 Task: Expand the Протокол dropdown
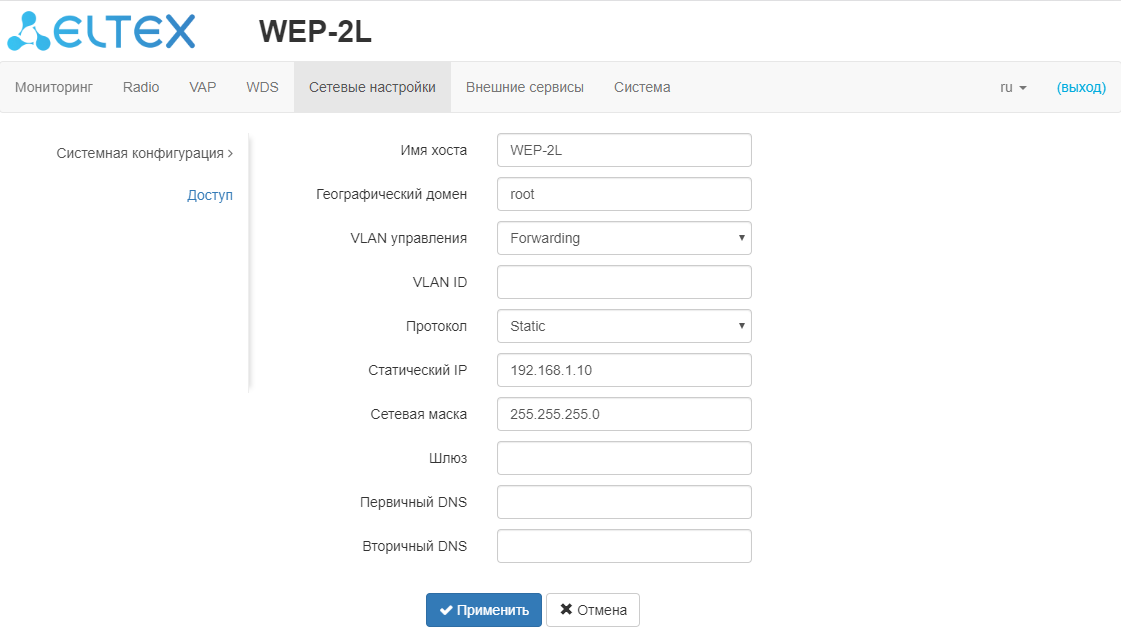point(624,326)
